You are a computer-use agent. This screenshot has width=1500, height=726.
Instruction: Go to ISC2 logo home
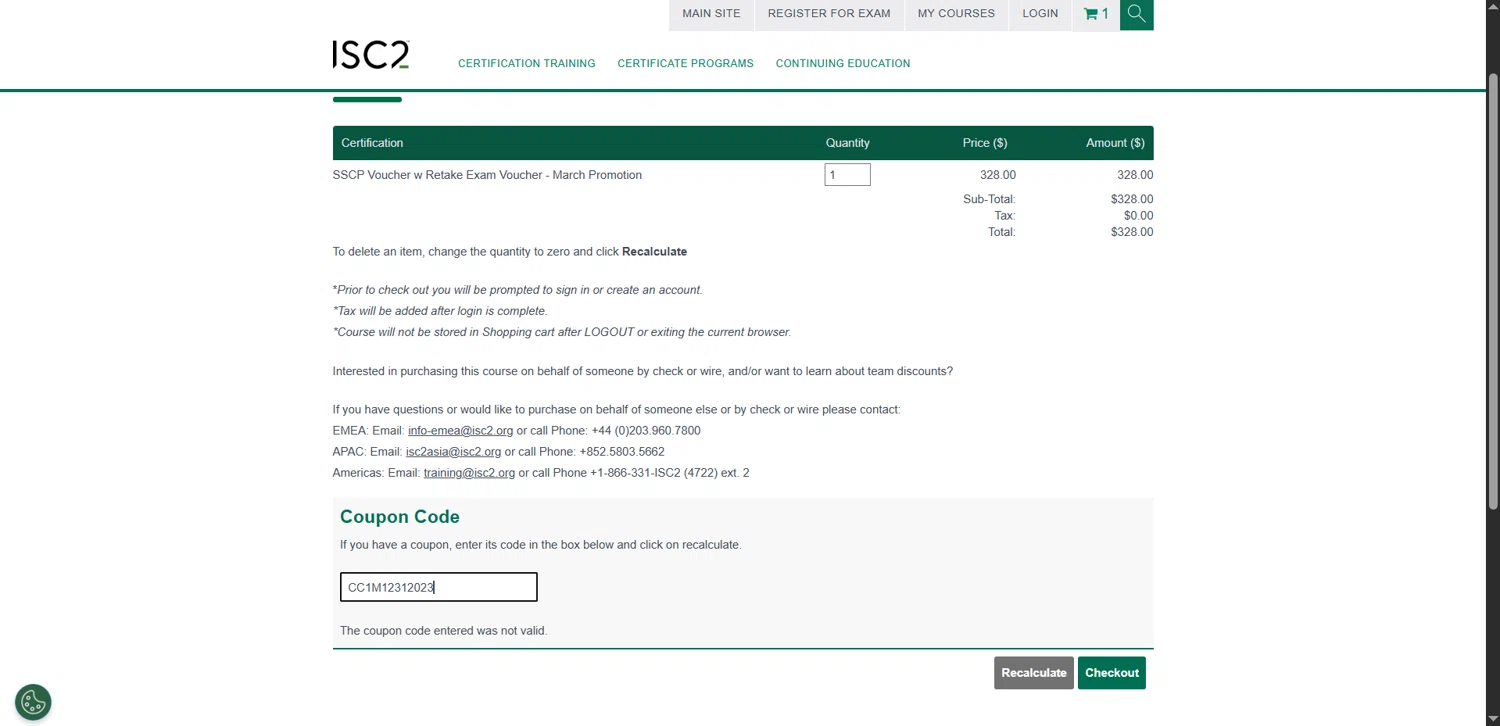click(371, 55)
